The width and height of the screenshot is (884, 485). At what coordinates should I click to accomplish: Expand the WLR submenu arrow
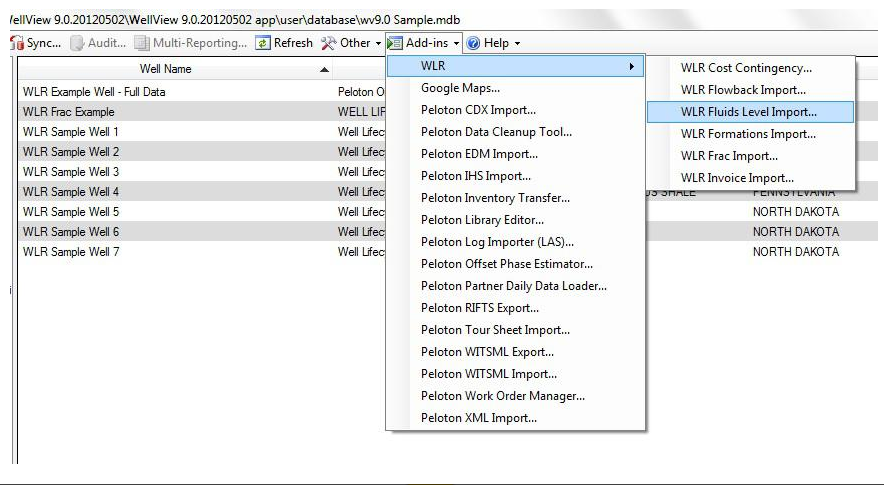pyautogui.click(x=632, y=67)
